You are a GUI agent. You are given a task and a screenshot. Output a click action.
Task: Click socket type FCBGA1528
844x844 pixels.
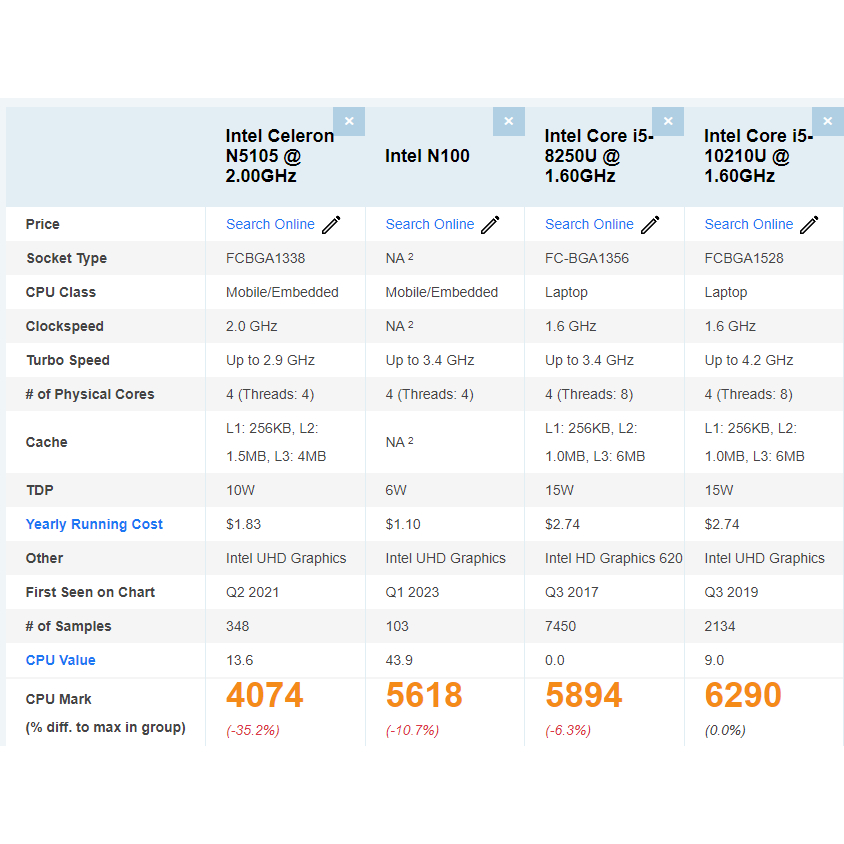pyautogui.click(x=744, y=258)
